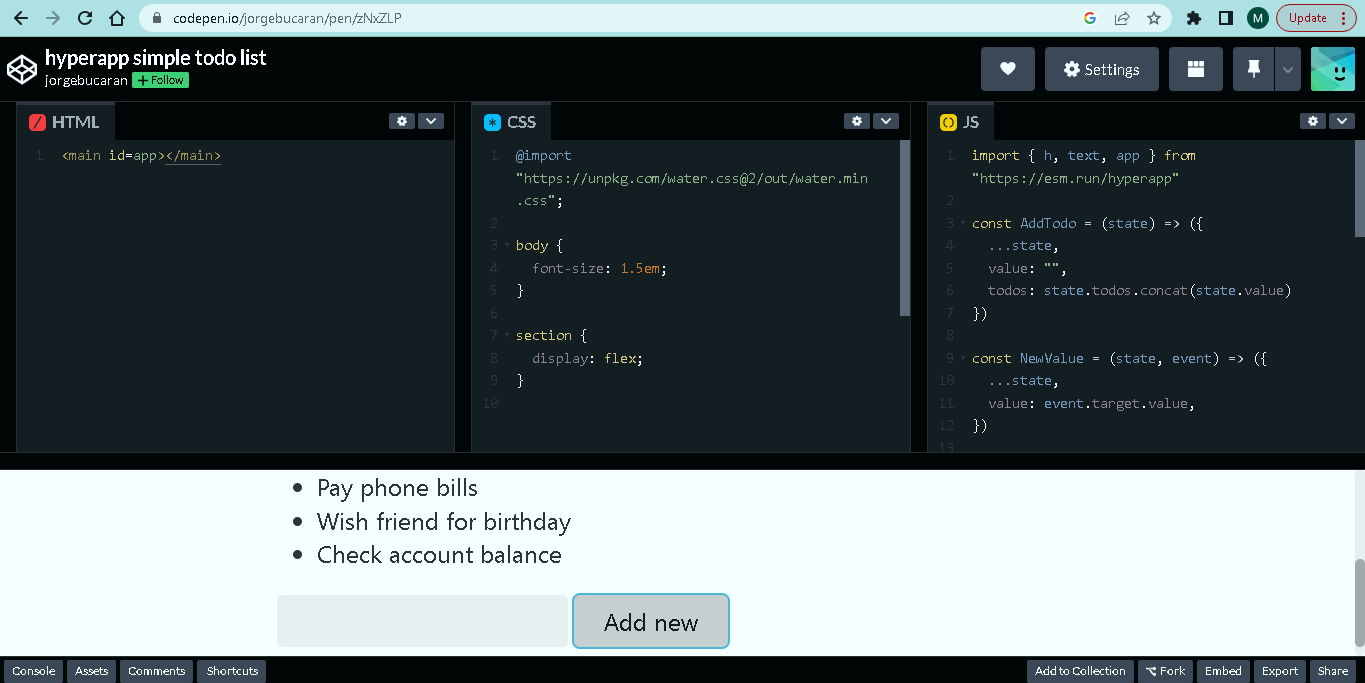
Task: Open the CSS editor gear settings
Action: pos(857,121)
